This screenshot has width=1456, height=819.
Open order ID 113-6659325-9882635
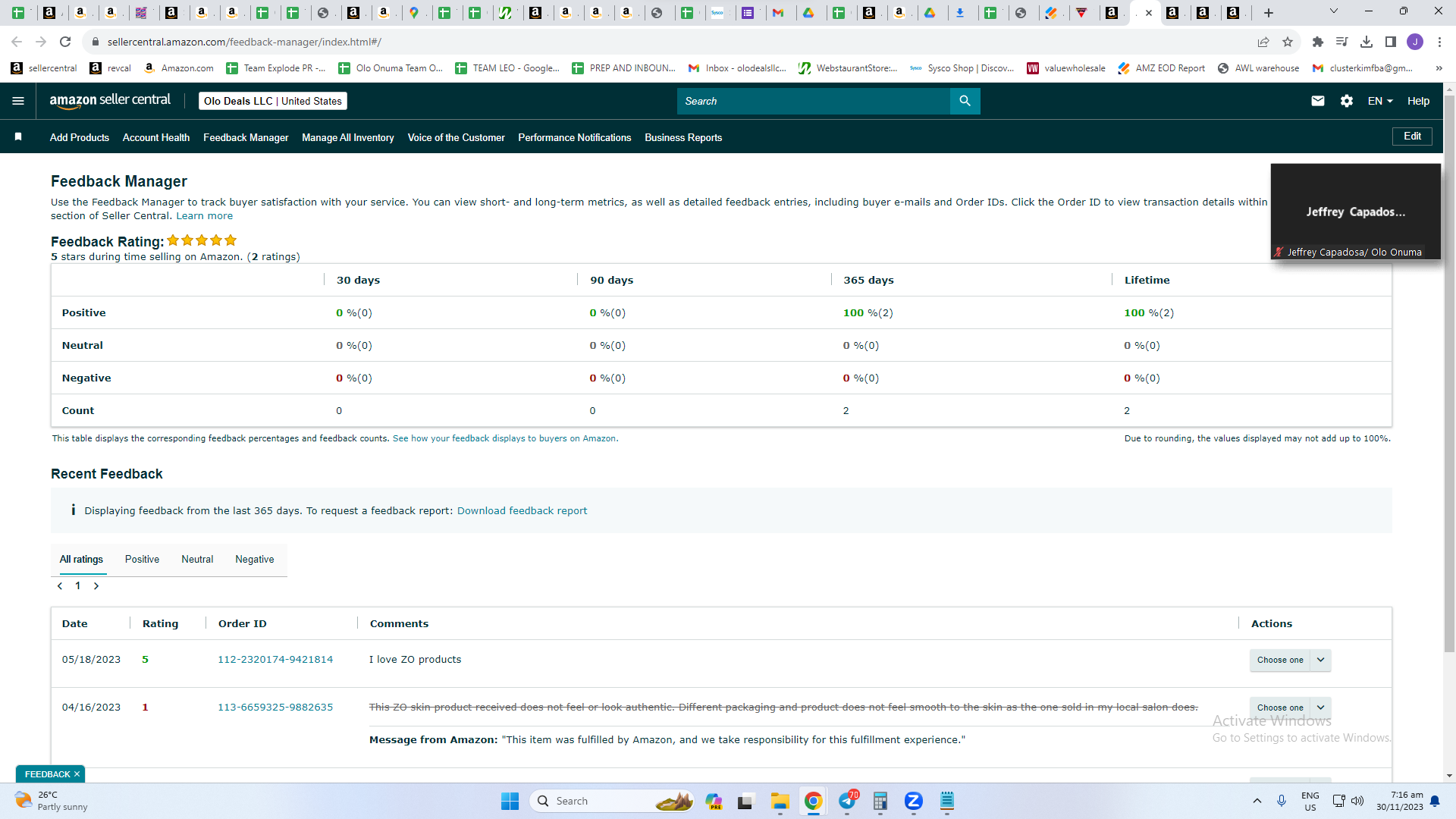pos(275,708)
